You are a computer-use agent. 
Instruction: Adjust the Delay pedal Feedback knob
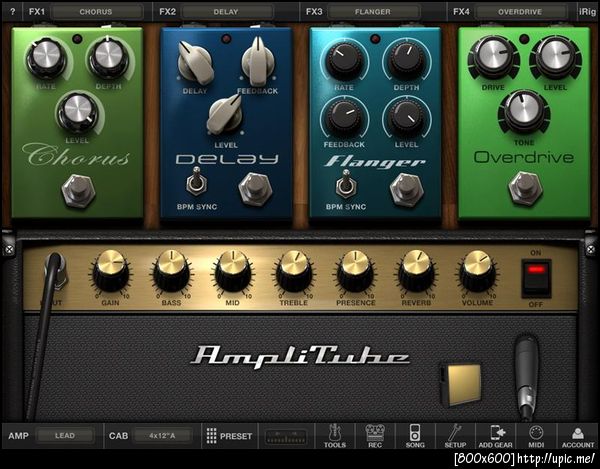tap(258, 61)
